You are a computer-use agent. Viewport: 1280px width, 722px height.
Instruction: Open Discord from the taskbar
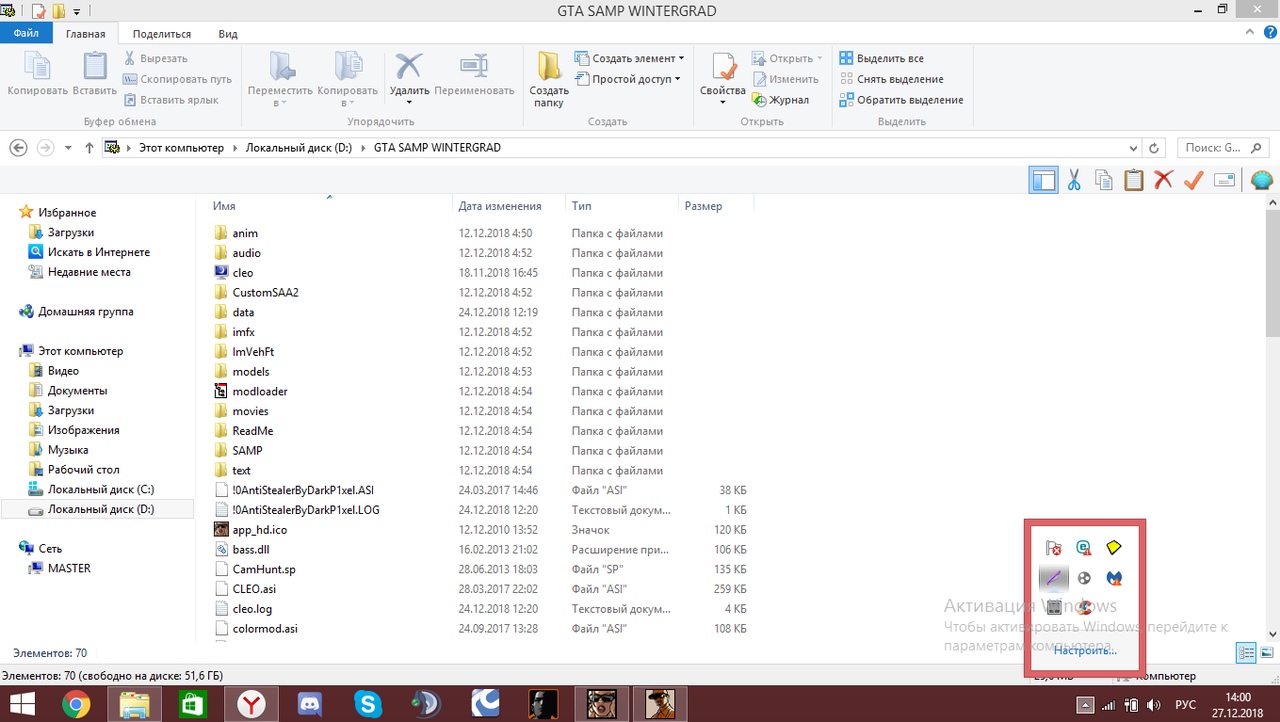[308, 705]
